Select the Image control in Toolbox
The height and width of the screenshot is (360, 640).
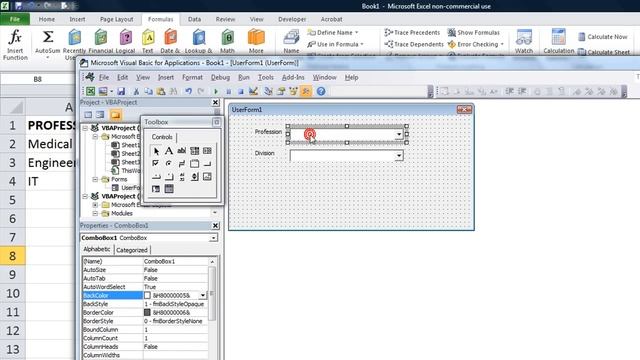click(x=207, y=177)
